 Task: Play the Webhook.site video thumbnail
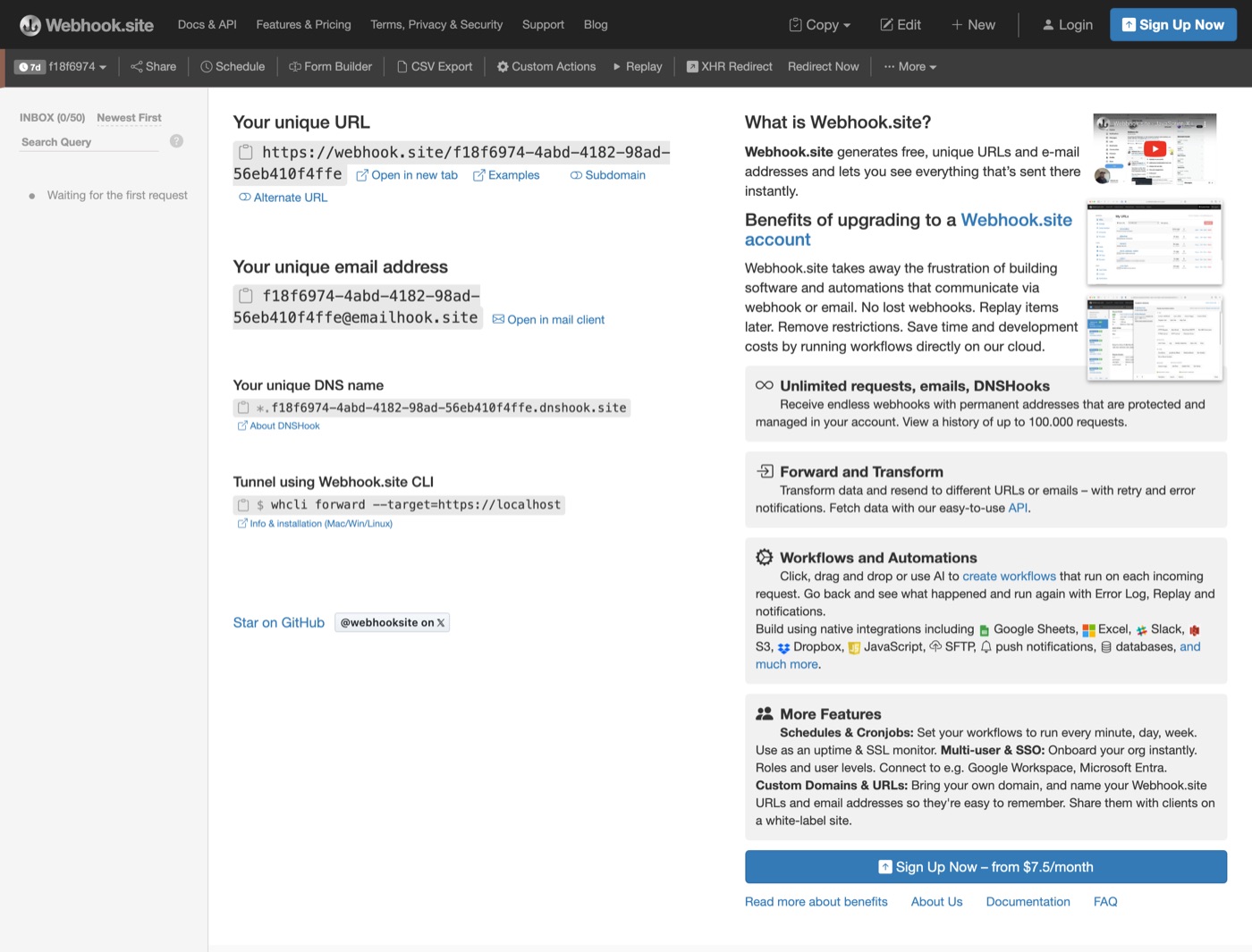[1155, 149]
